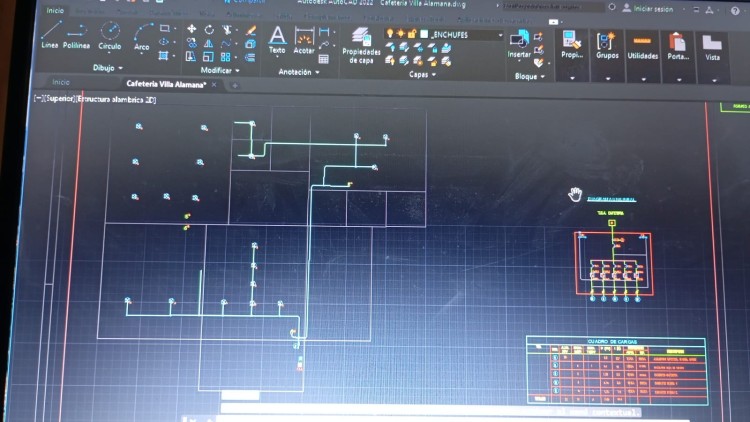The width and height of the screenshot is (750, 422).
Task: Activate the Move tool
Action: click(191, 29)
